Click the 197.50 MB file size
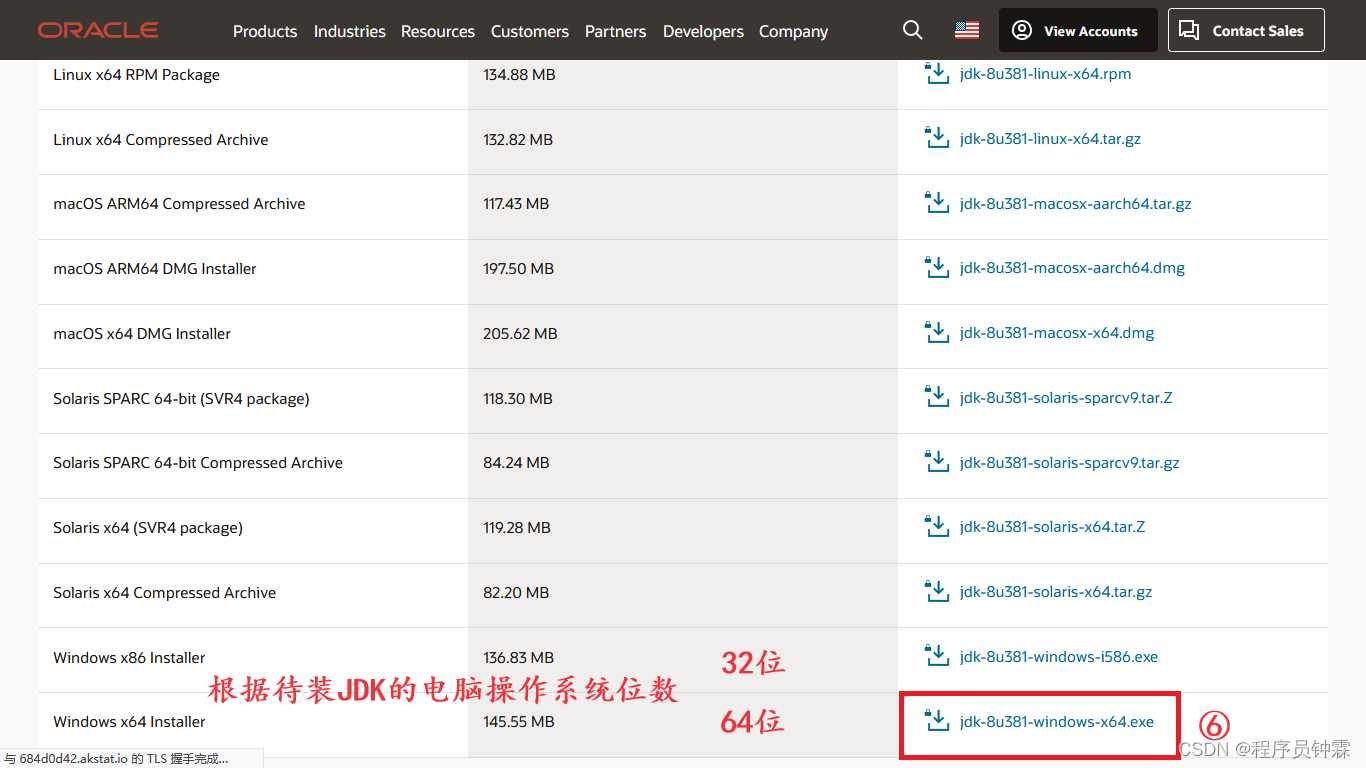This screenshot has height=768, width=1366. 520,269
